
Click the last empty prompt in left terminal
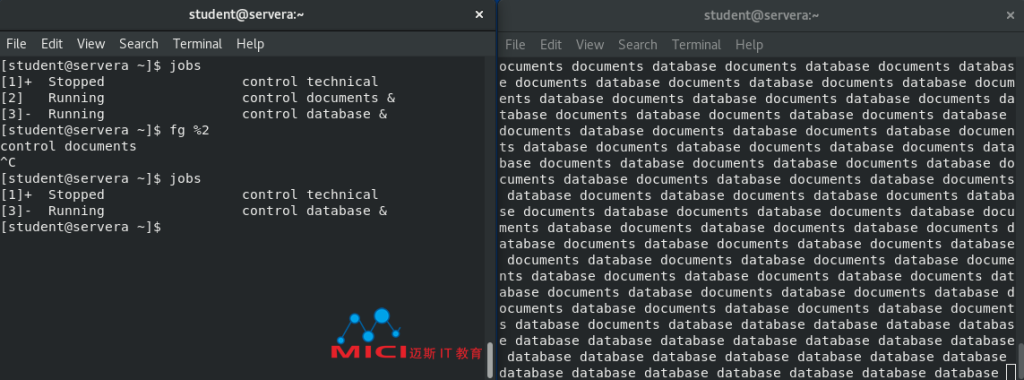[x=81, y=227]
